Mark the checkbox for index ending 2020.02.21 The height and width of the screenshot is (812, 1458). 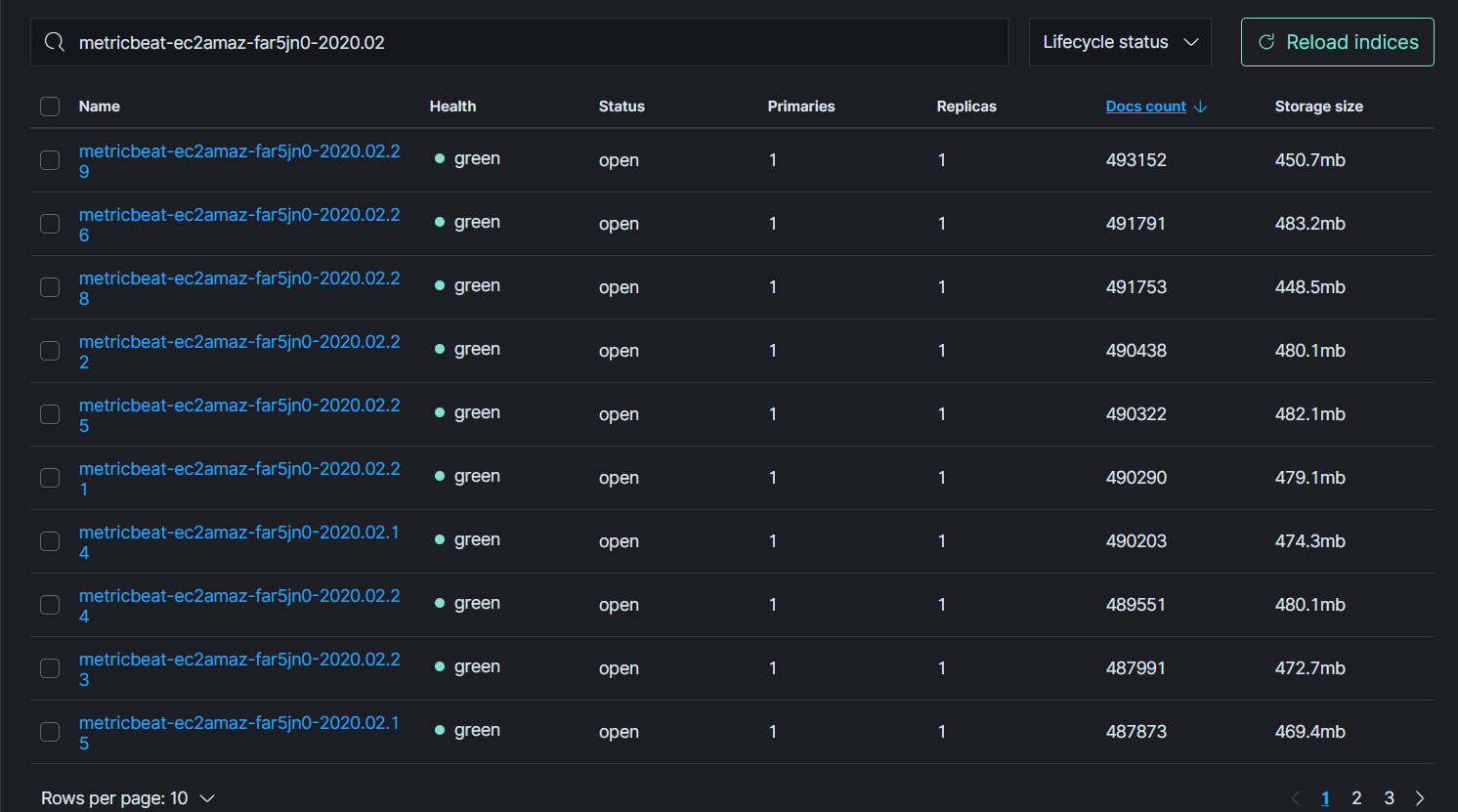tap(50, 478)
